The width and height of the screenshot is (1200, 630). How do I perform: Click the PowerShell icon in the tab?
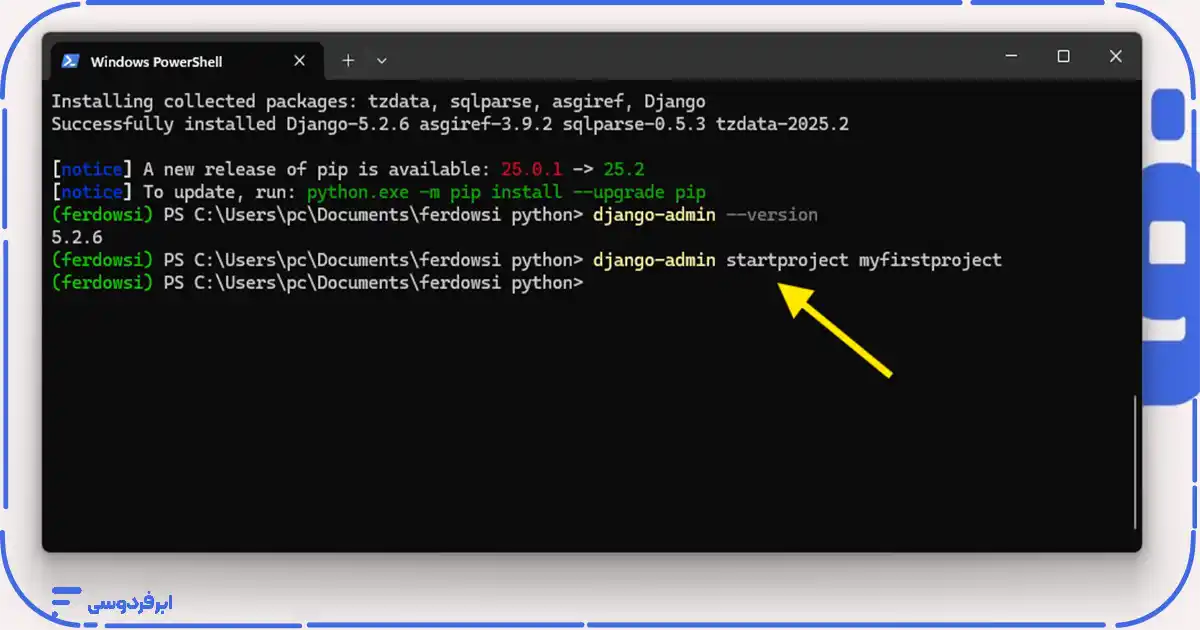[x=70, y=61]
